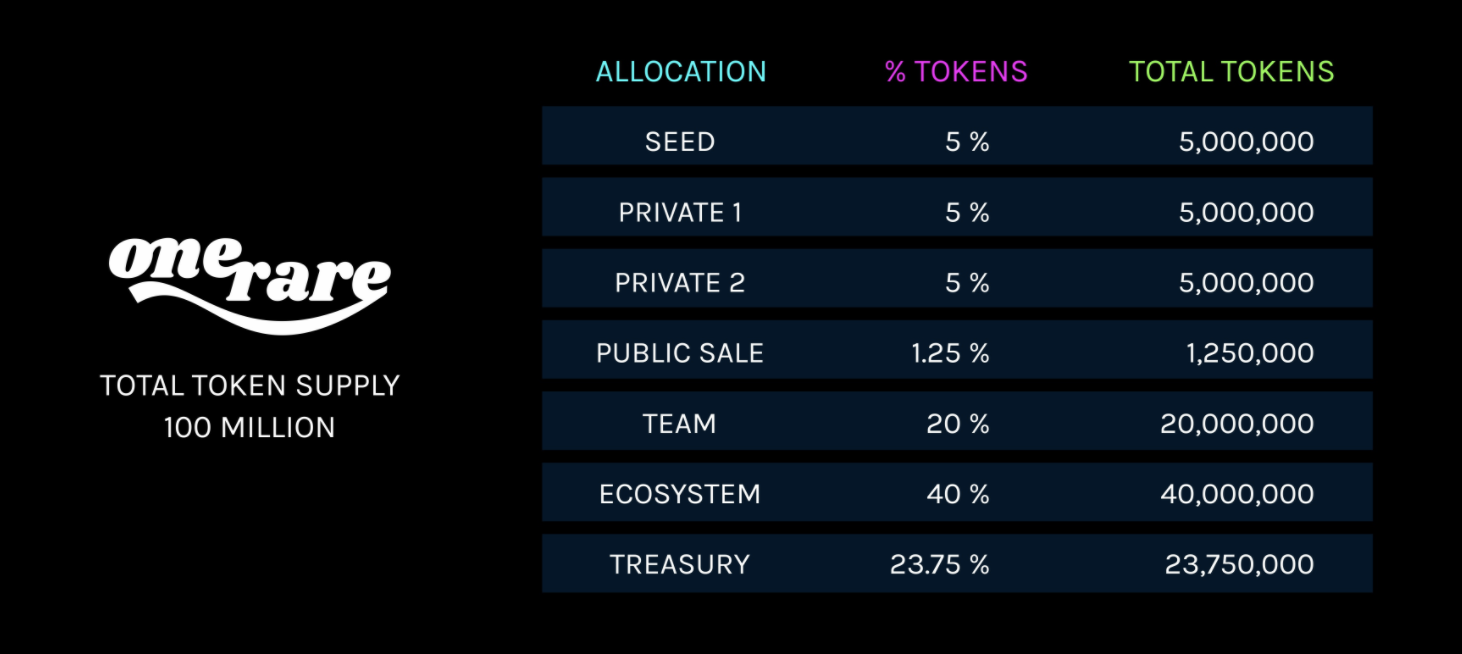This screenshot has width=1462, height=654.
Task: Click the 1.25 % token percentage
Action: click(x=949, y=353)
